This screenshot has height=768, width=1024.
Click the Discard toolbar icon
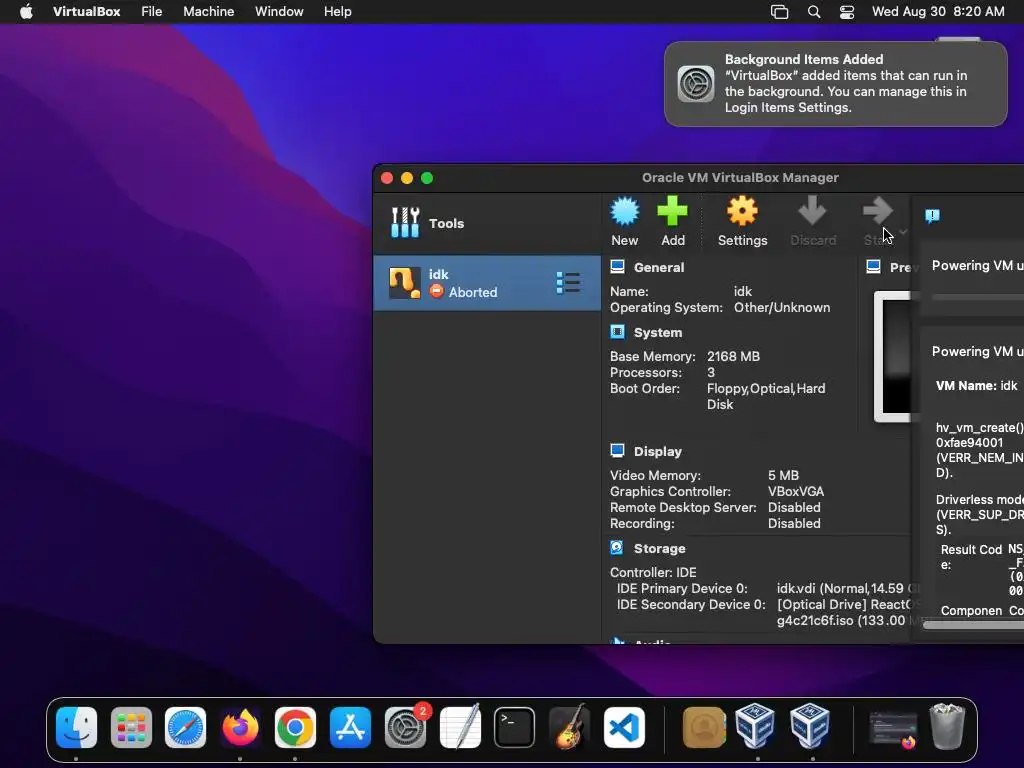click(812, 212)
